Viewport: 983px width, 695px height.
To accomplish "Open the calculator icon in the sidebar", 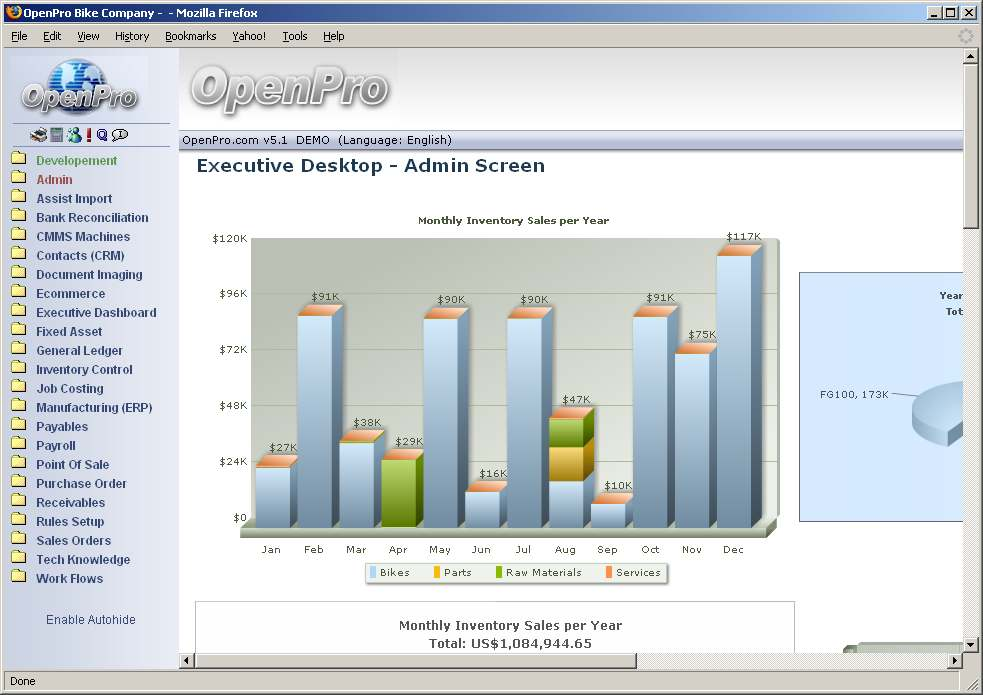I will click(x=57, y=135).
